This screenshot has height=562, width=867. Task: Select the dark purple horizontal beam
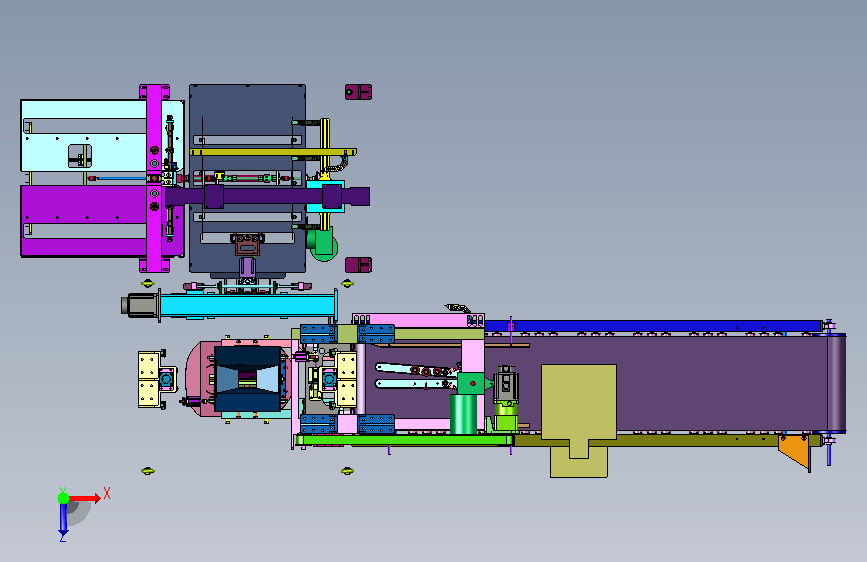pos(267,196)
